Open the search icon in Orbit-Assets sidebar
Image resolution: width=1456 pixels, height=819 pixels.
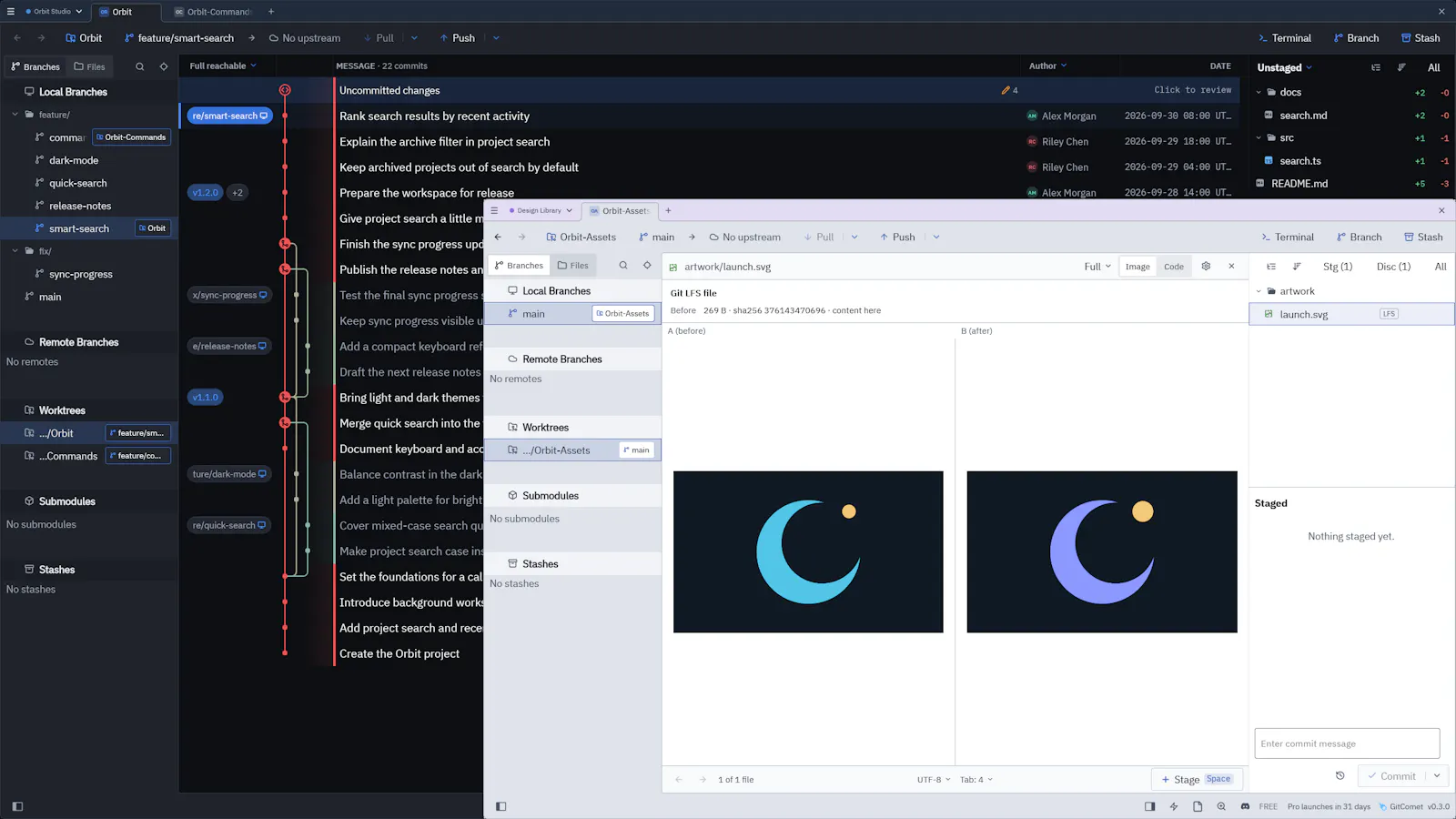click(x=623, y=266)
